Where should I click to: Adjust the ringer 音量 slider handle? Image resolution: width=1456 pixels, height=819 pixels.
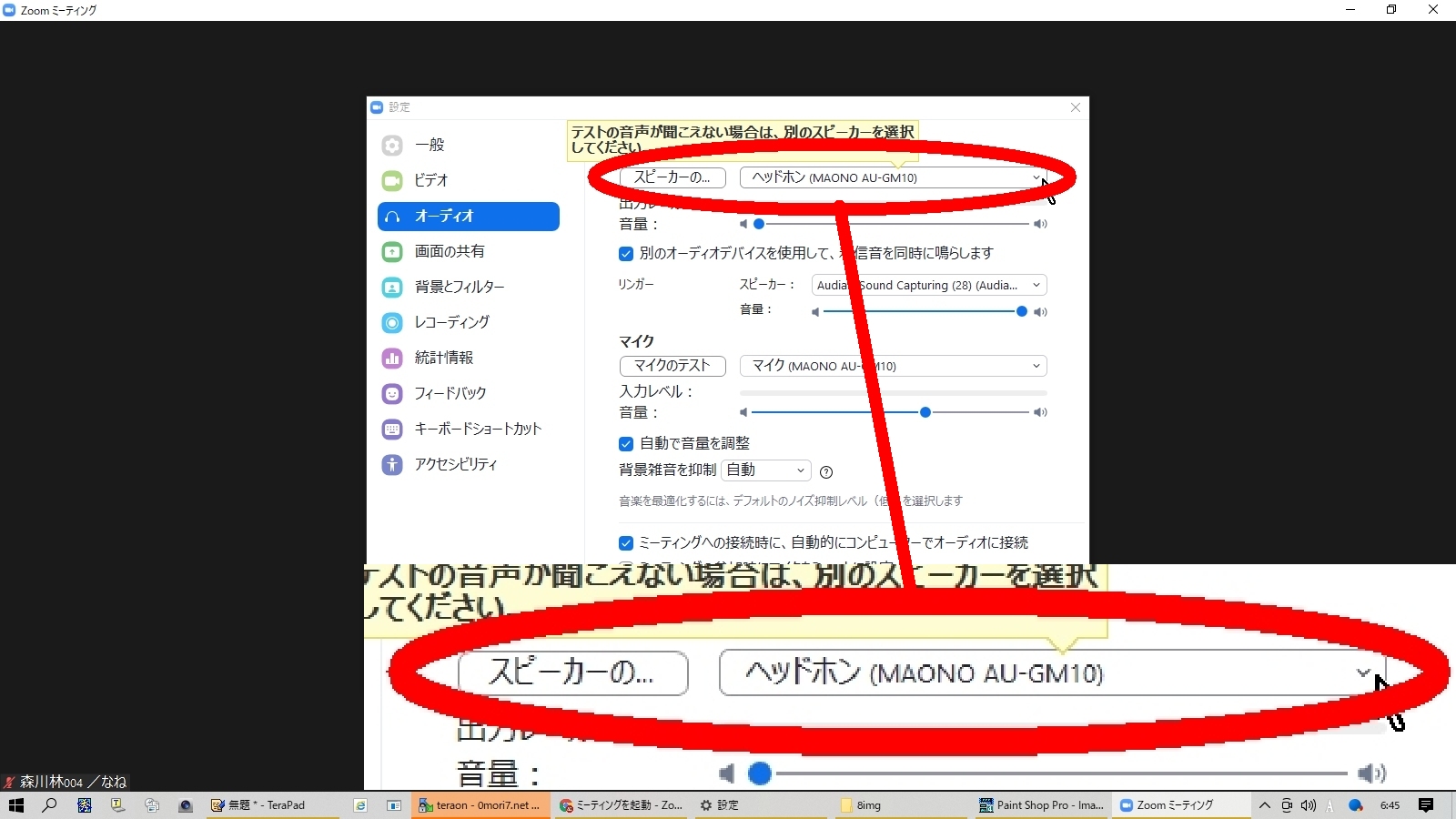coord(1022,311)
